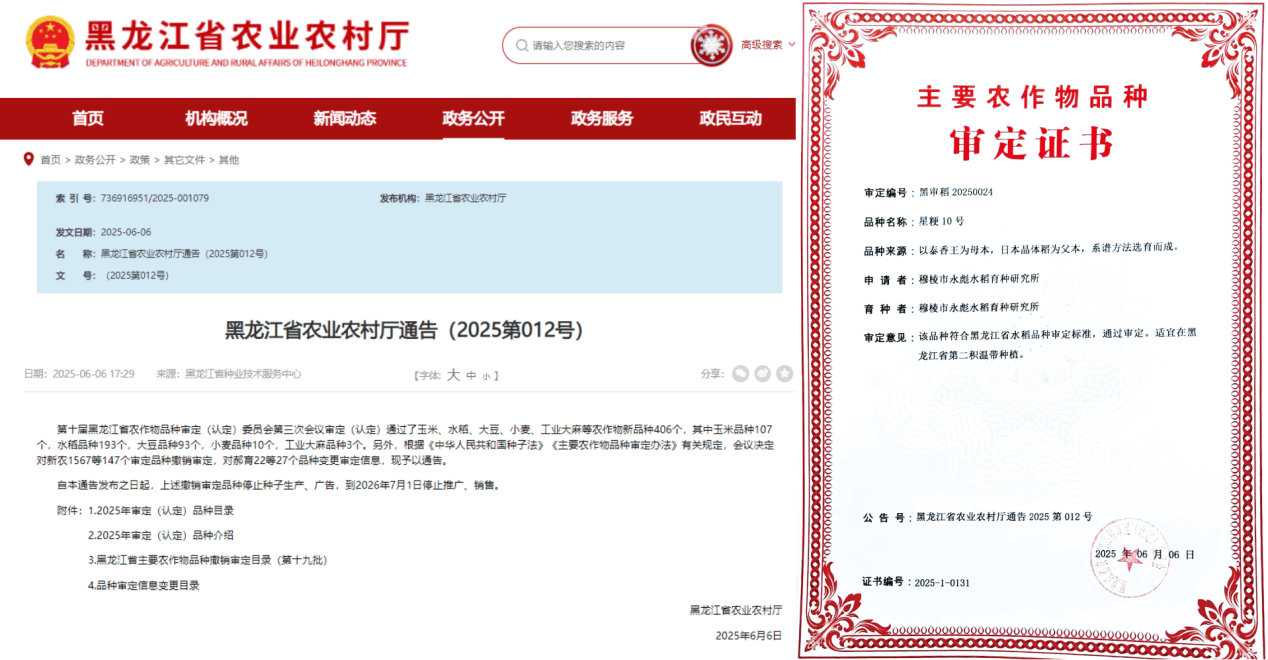Open the 政民互动 navigation item
Viewport: 1268px width, 660px height.
coord(730,118)
